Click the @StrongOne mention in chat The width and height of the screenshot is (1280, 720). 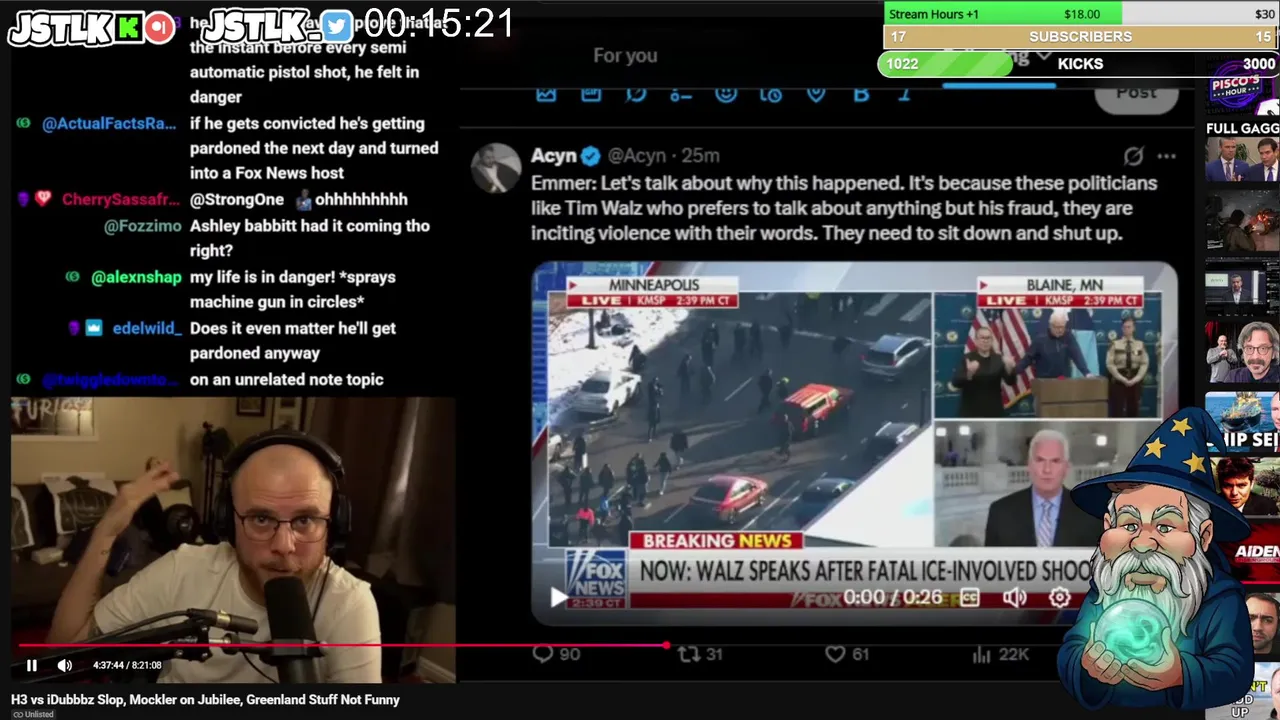coord(237,200)
